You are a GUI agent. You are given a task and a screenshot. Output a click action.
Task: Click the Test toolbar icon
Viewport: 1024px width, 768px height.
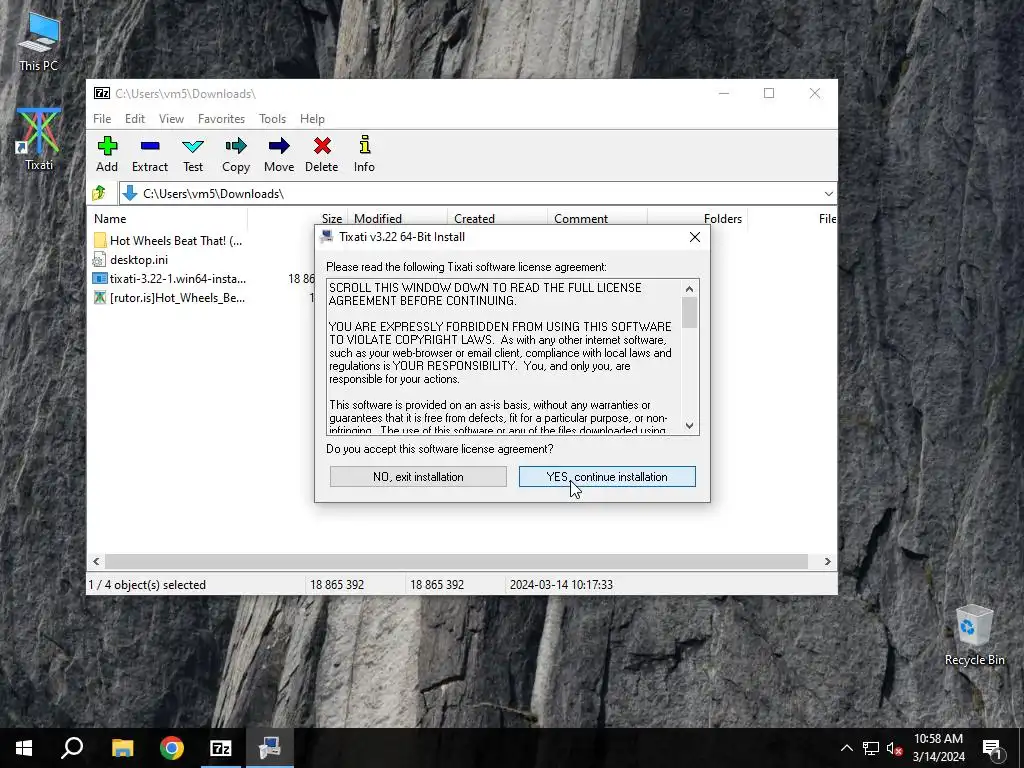point(193,154)
